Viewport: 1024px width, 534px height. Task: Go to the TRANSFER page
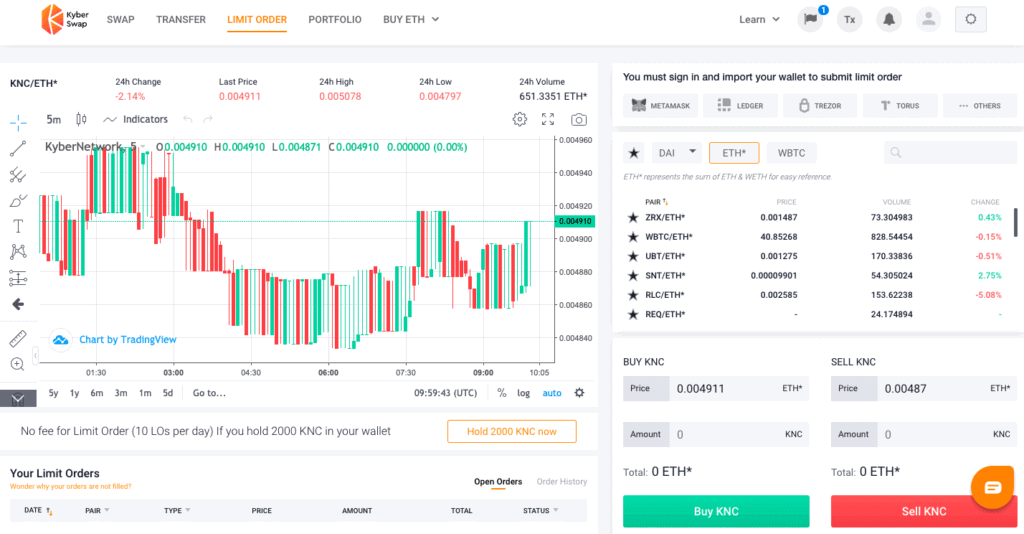click(x=181, y=20)
